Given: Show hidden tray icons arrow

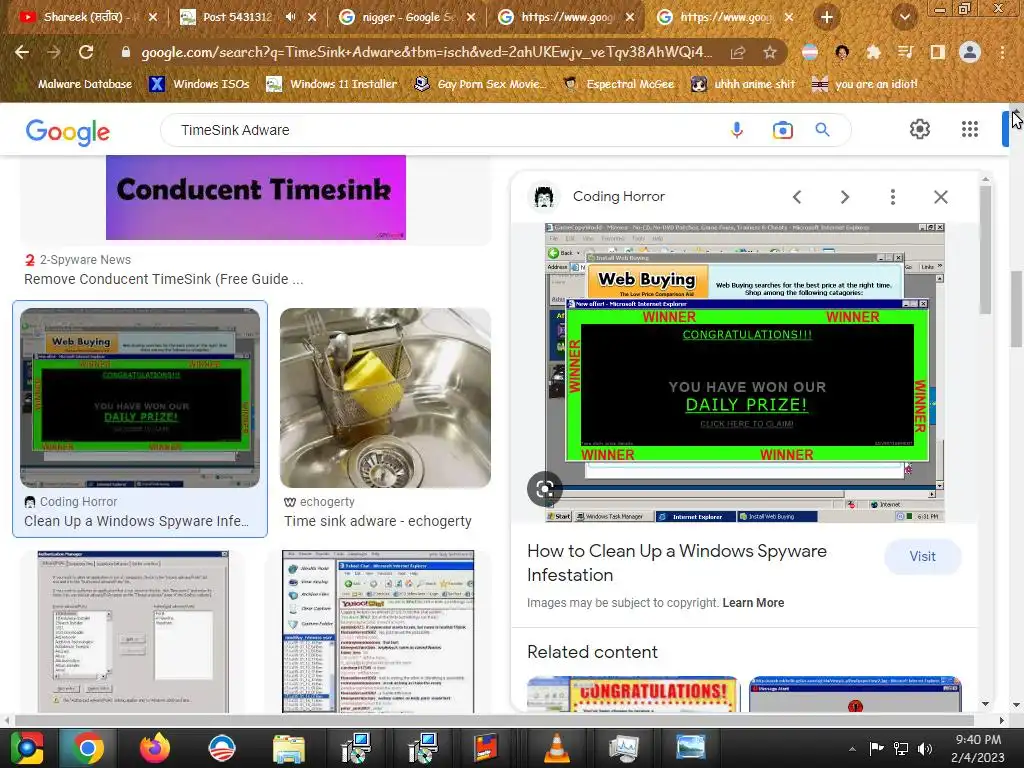Looking at the screenshot, I should (x=852, y=749).
